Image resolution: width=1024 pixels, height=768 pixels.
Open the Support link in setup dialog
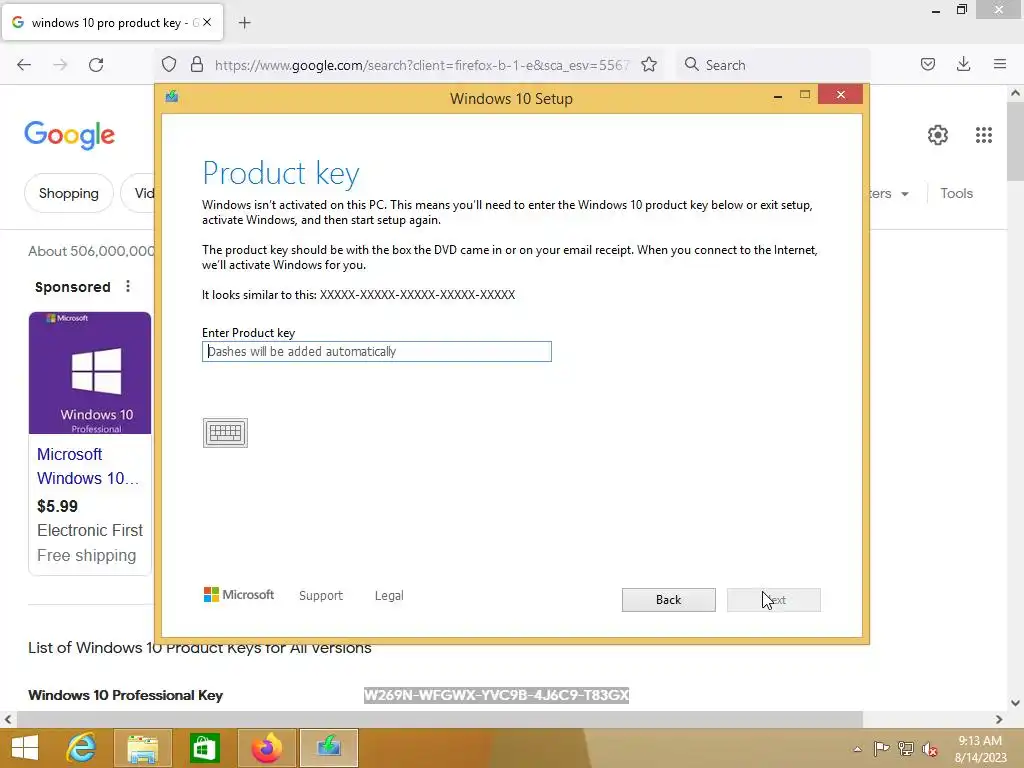tap(321, 595)
